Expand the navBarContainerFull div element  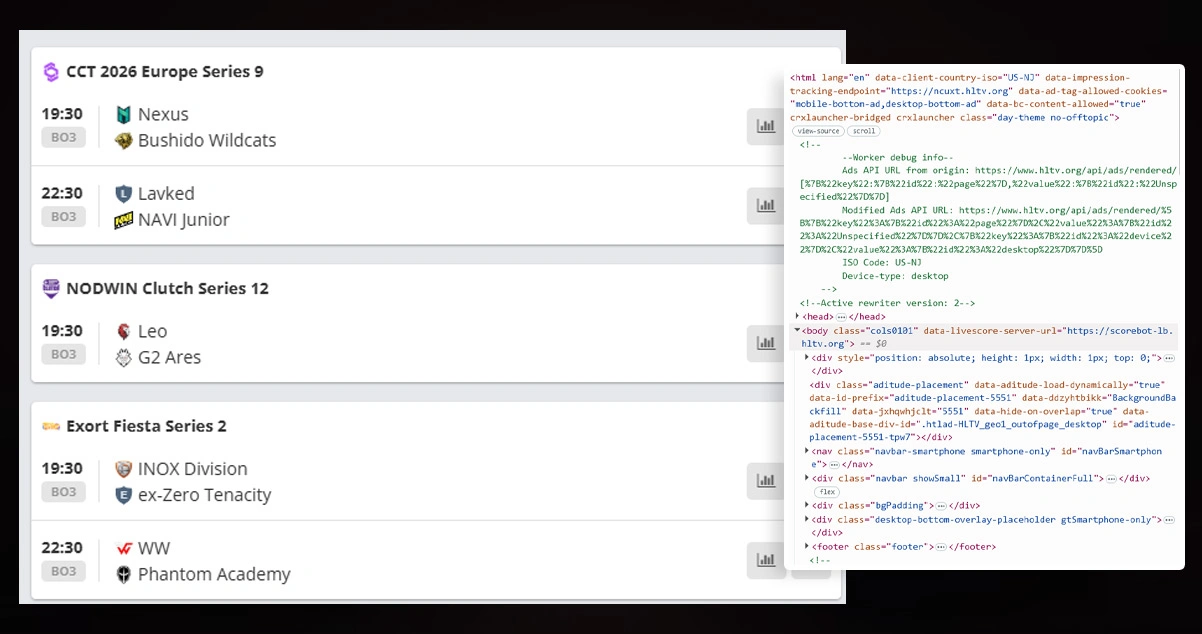[807, 478]
